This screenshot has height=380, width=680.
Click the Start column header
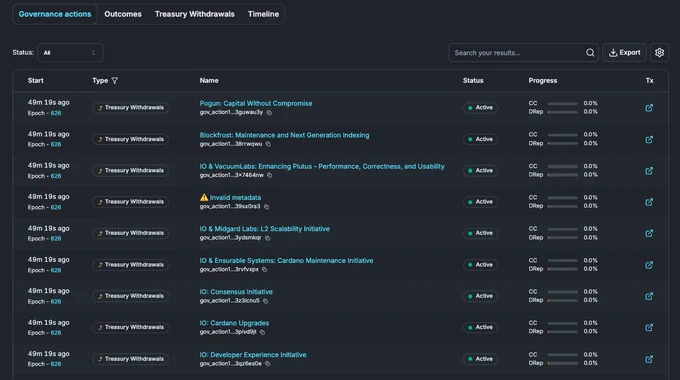tap(36, 81)
